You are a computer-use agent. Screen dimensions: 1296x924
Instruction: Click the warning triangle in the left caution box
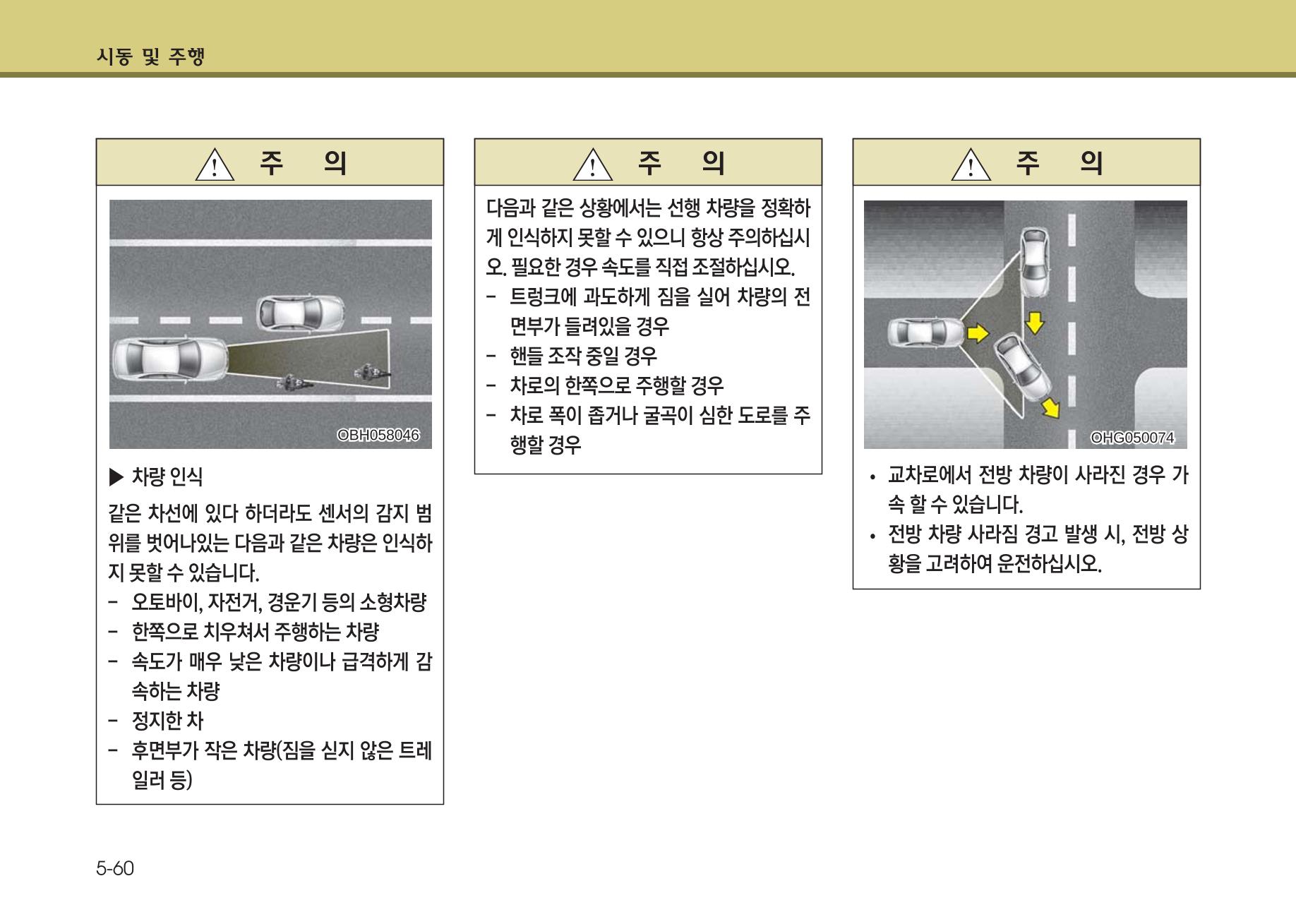tap(216, 164)
